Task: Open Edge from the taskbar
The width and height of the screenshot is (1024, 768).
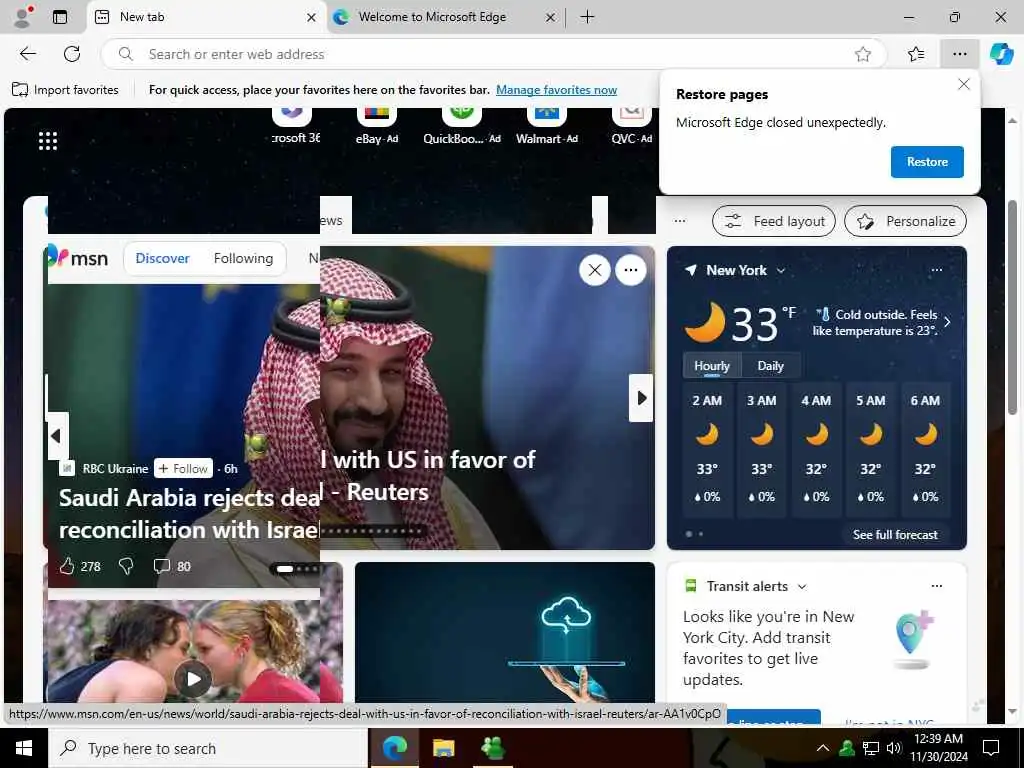Action: pyautogui.click(x=394, y=748)
